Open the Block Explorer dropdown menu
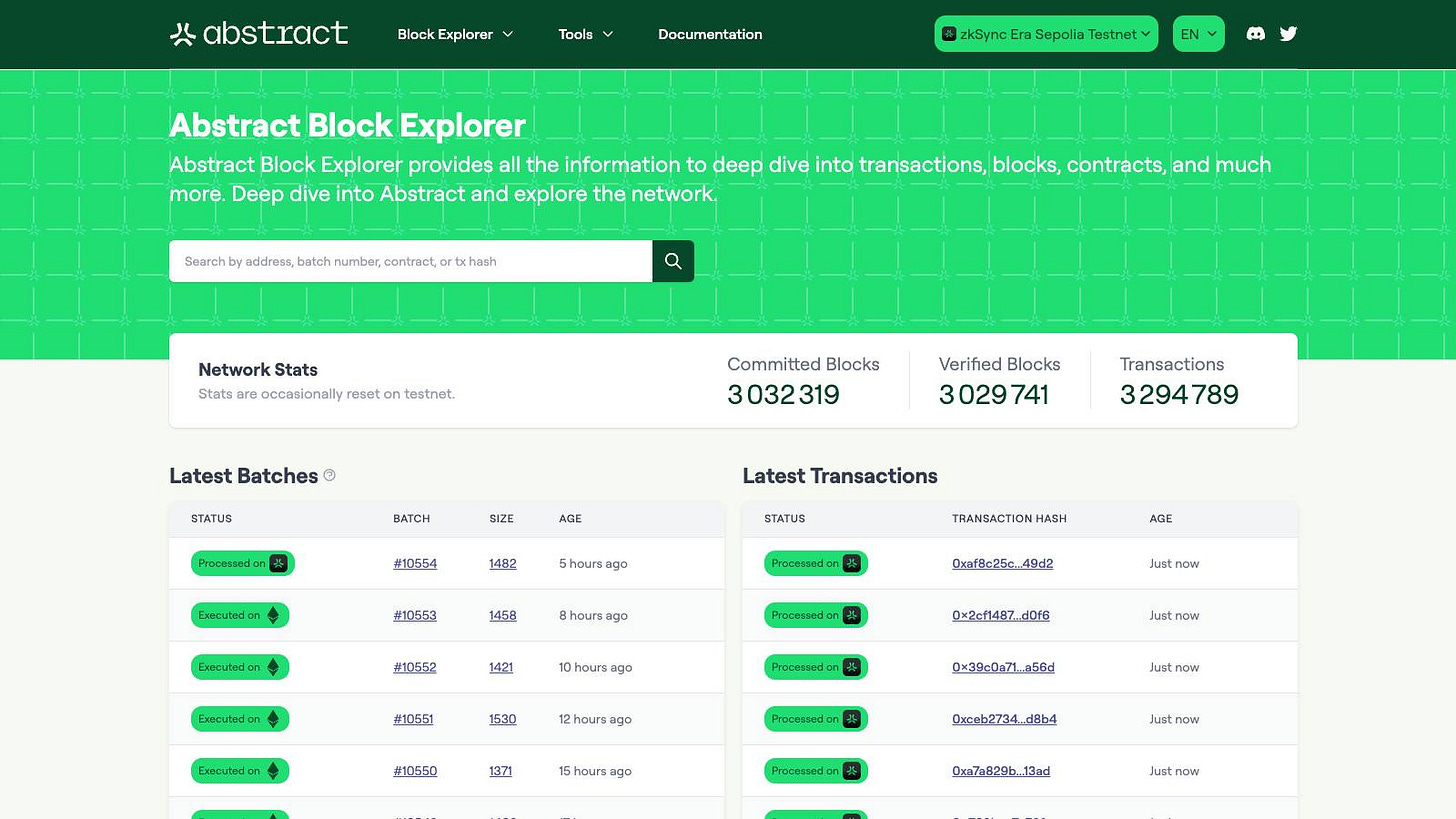This screenshot has width=1456, height=819. tap(455, 34)
